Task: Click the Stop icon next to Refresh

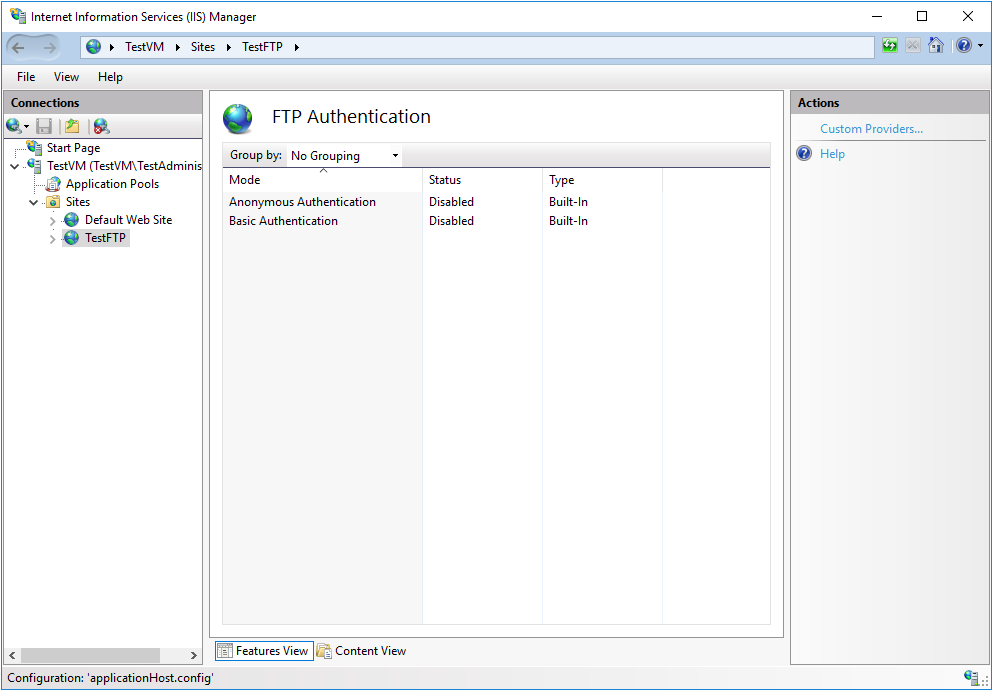Action: coord(913,46)
